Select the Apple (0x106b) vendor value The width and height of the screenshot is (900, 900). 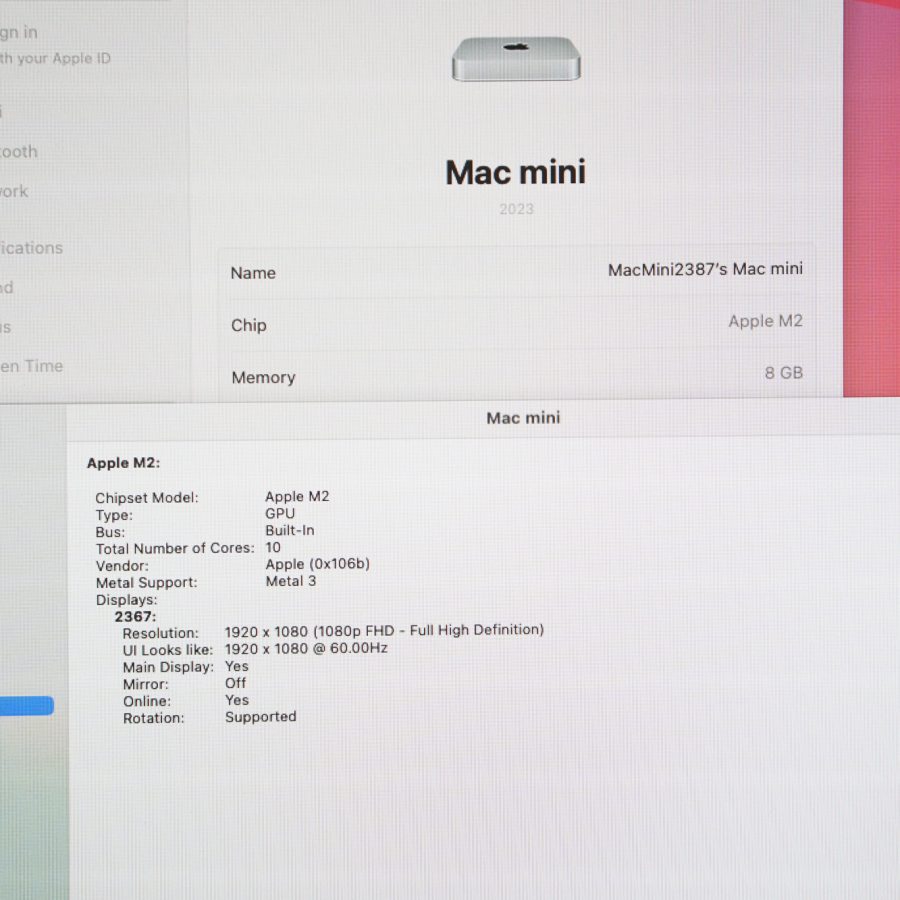317,564
